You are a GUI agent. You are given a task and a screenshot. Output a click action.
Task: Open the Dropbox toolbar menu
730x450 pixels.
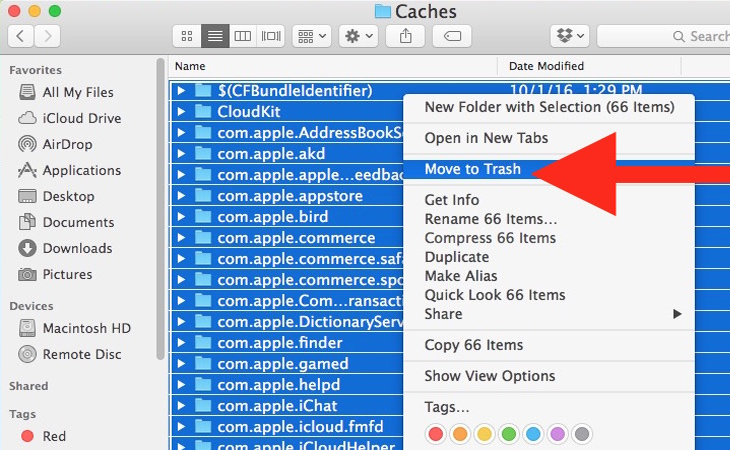click(570, 36)
